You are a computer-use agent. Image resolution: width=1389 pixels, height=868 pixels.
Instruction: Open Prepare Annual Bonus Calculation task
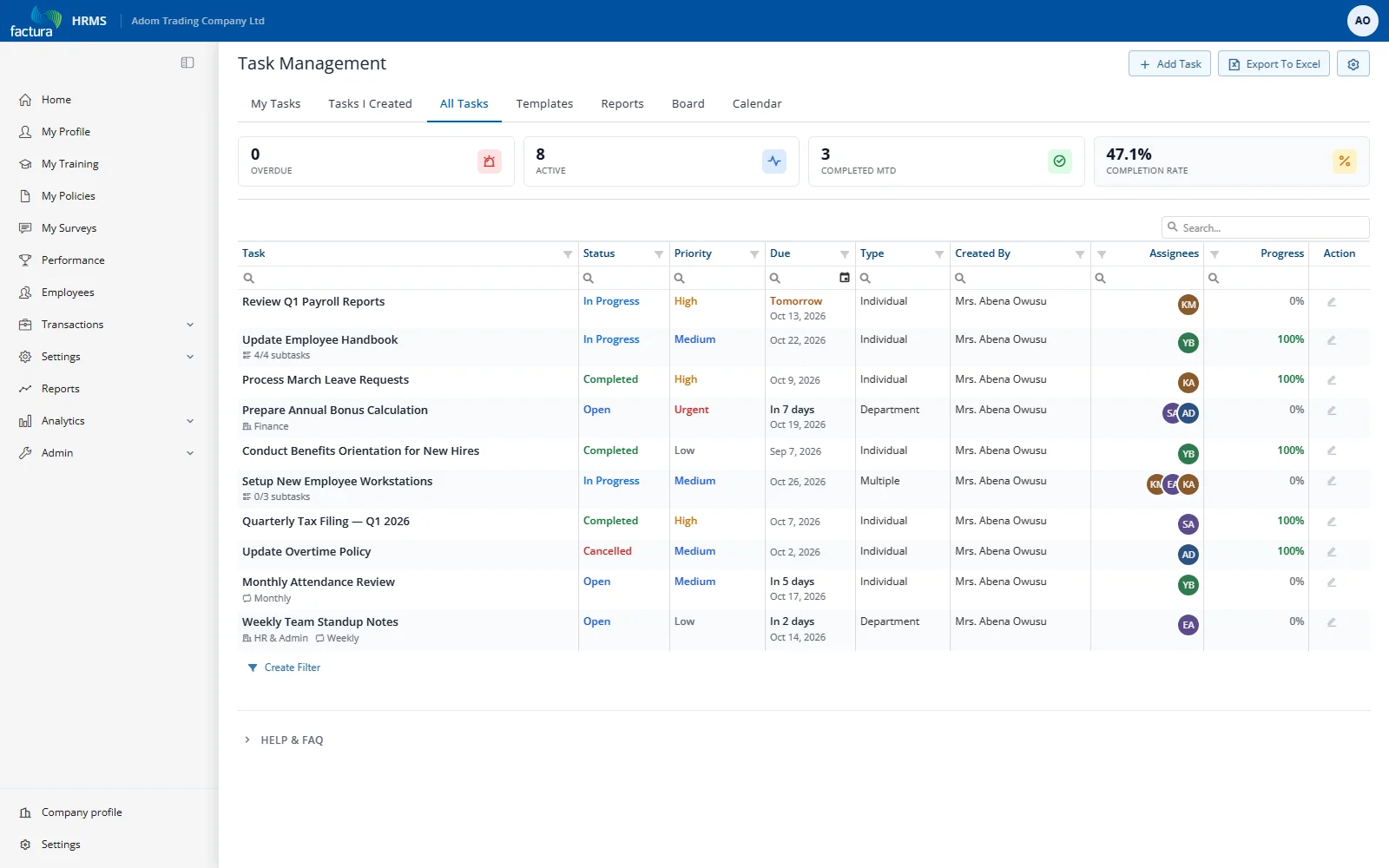[334, 411]
